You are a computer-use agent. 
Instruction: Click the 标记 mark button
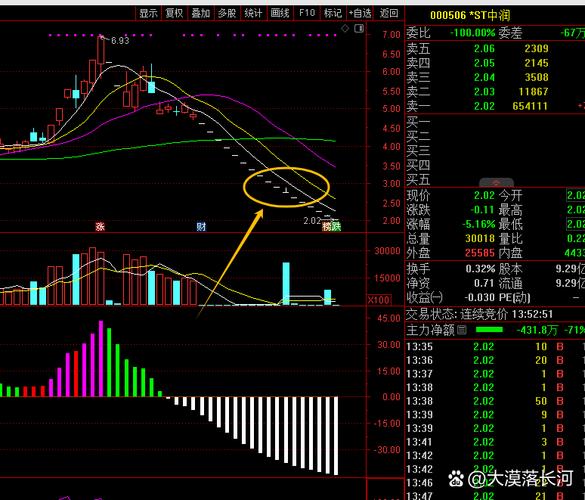[333, 13]
